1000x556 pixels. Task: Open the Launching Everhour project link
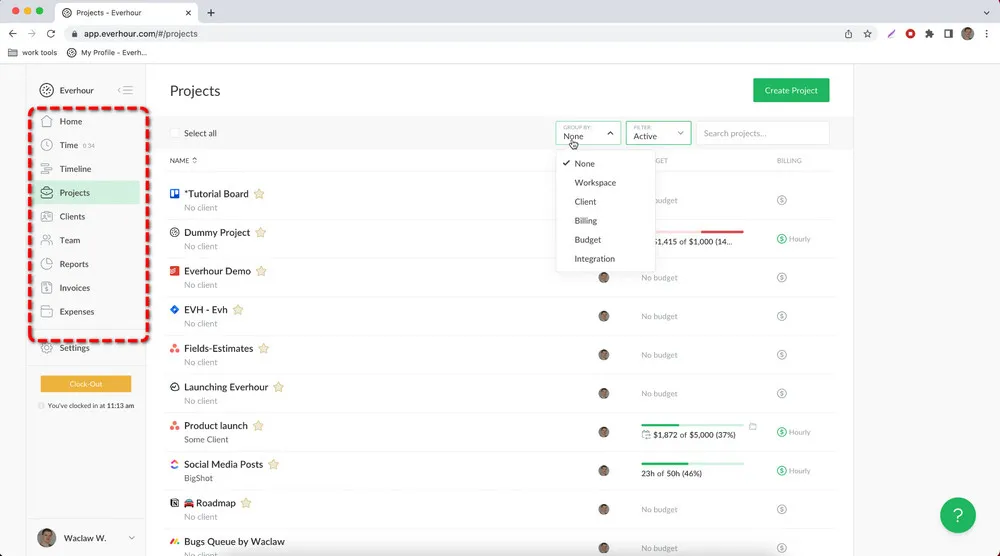pyautogui.click(x=226, y=387)
